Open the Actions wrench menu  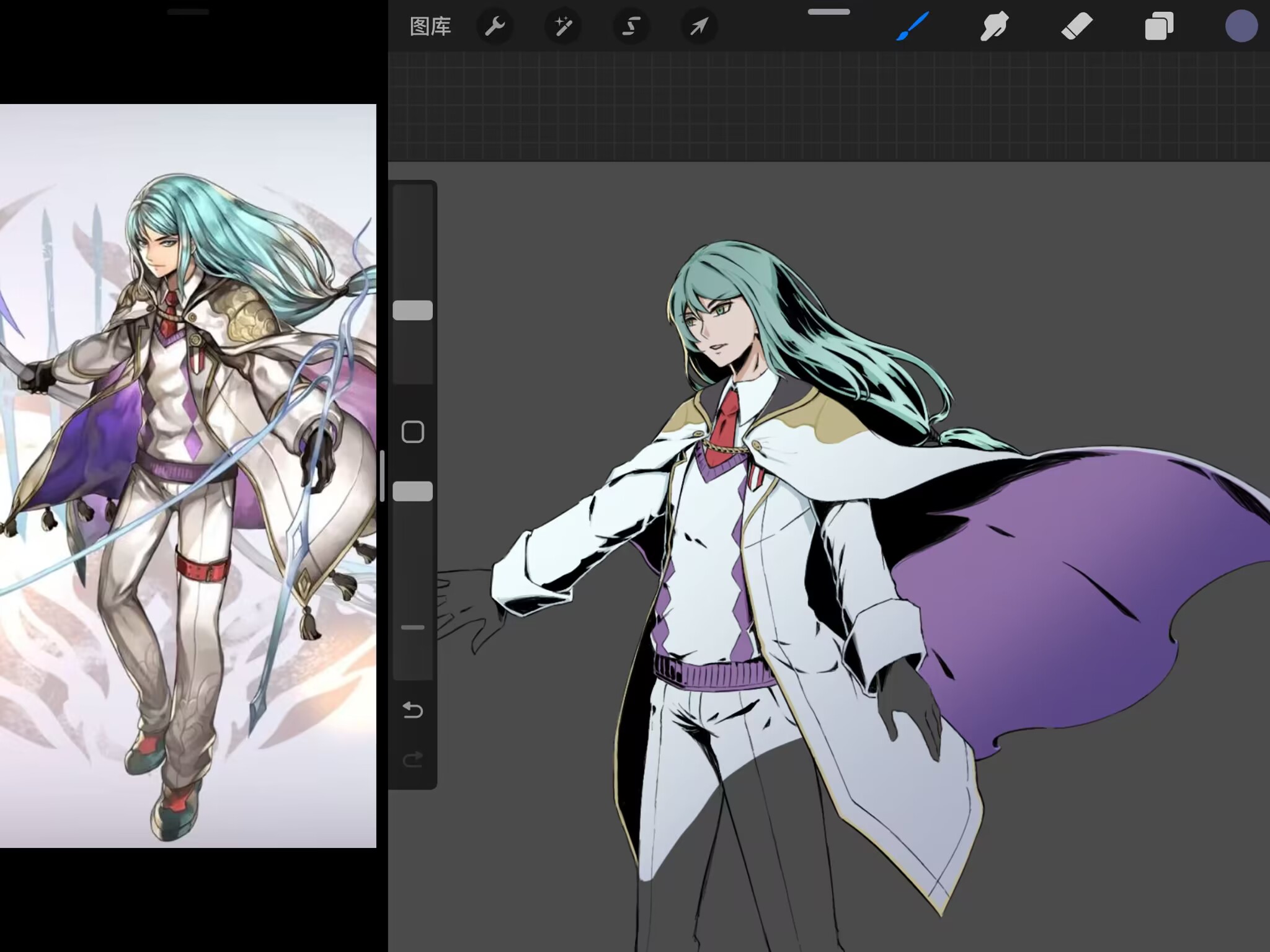click(x=494, y=27)
